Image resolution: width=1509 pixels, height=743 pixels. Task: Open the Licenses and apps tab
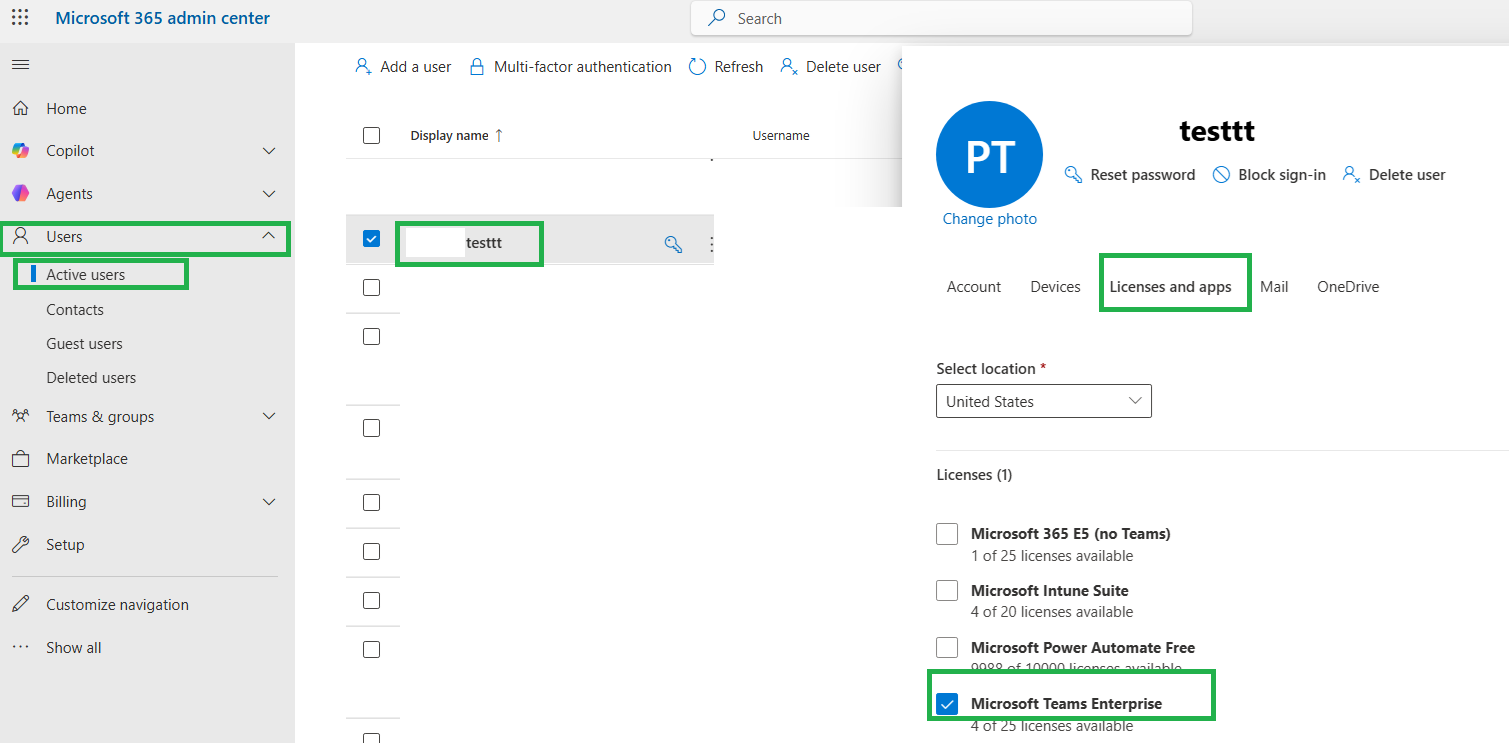[1170, 286]
